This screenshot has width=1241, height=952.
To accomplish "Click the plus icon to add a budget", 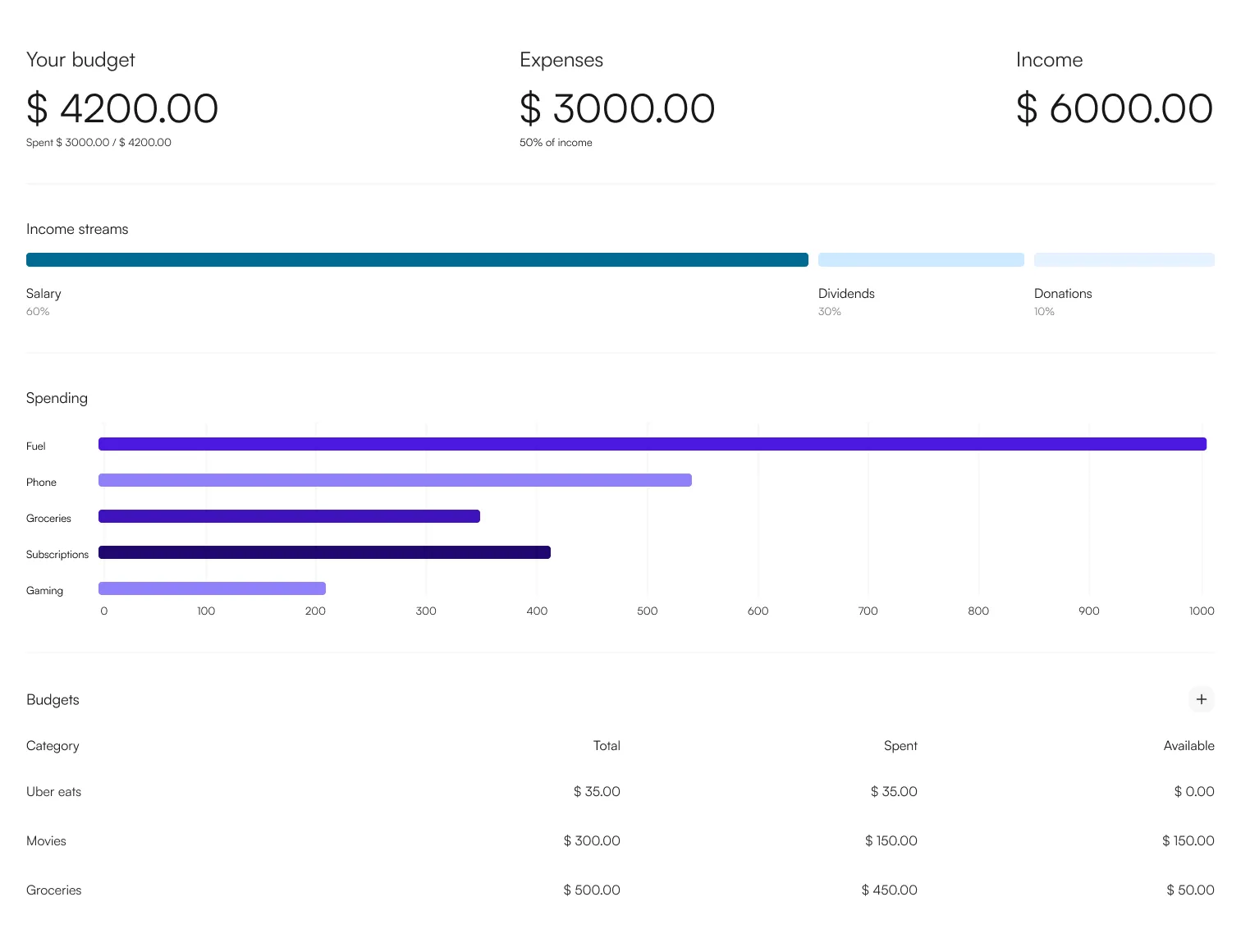I will [x=1201, y=699].
